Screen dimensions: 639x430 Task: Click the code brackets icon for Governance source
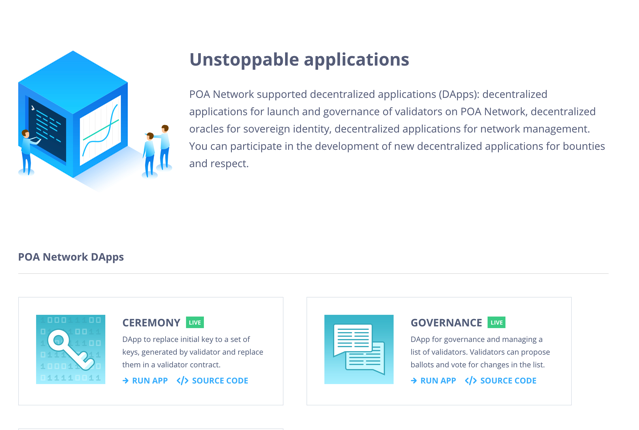pos(471,381)
